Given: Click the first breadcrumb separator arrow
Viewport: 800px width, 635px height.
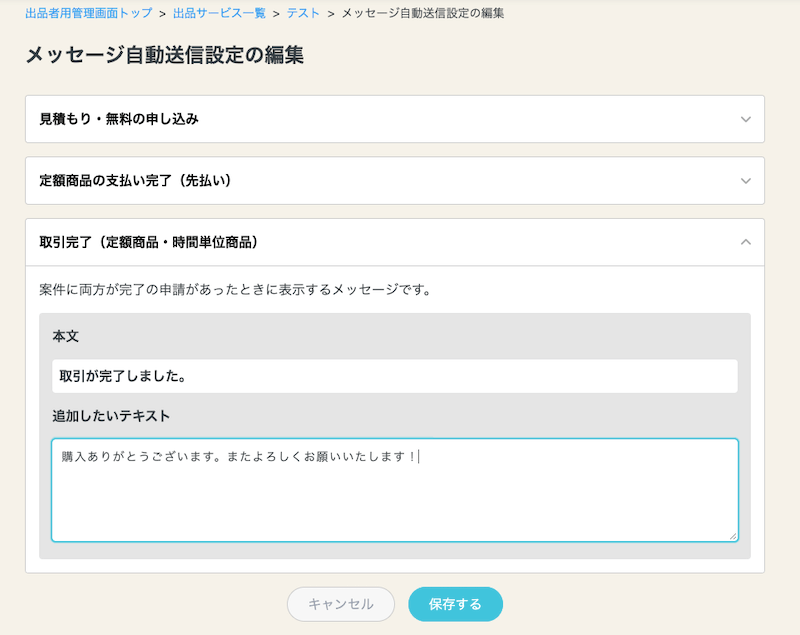Looking at the screenshot, I should tap(162, 14).
